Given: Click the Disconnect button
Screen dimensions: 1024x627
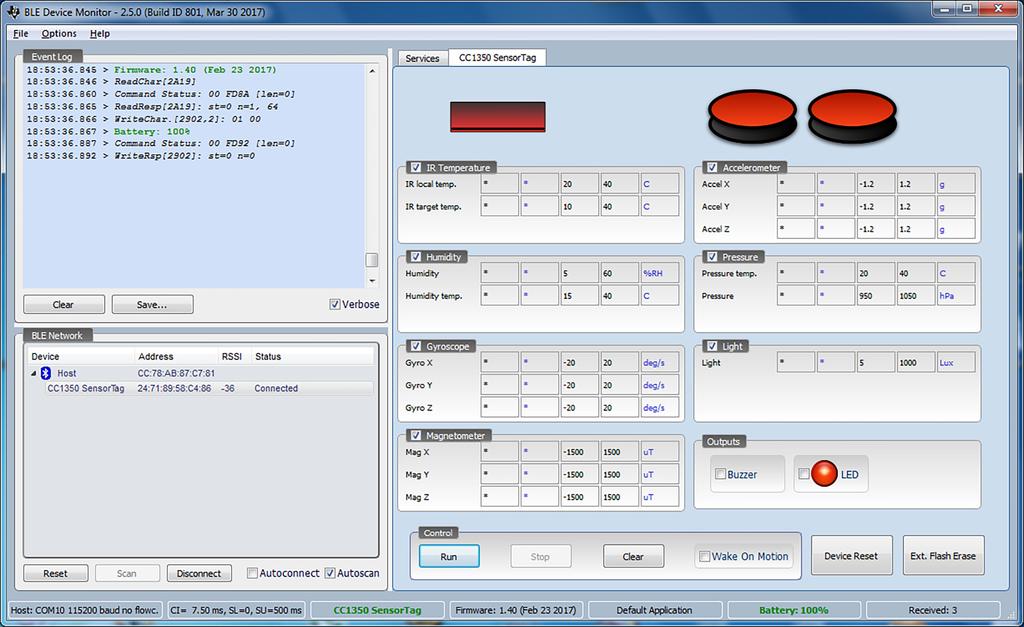Looking at the screenshot, I should pyautogui.click(x=199, y=573).
